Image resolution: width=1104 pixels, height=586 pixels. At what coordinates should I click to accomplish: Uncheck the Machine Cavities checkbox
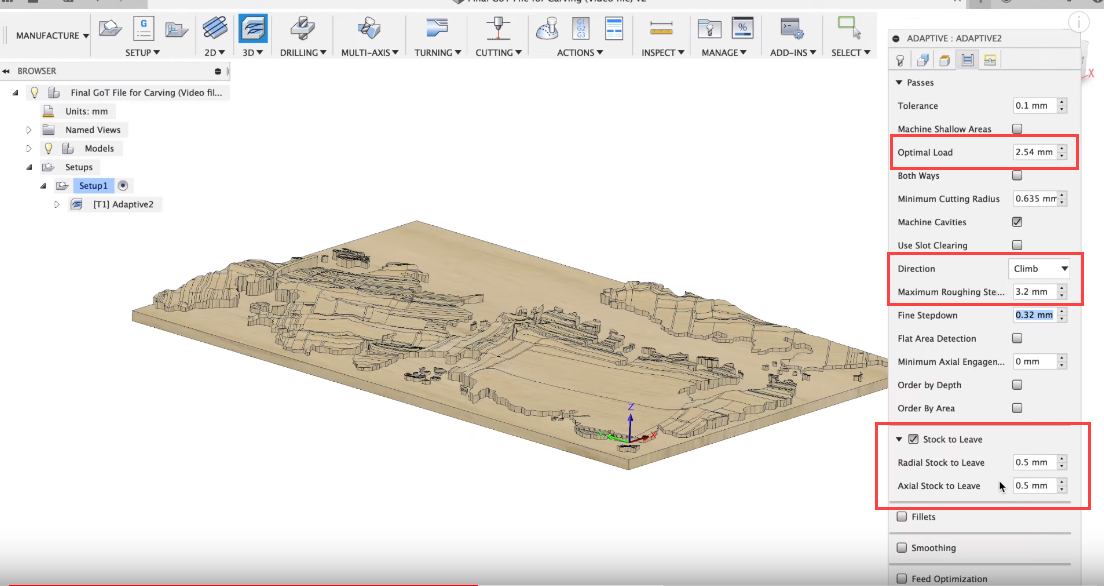click(1017, 222)
